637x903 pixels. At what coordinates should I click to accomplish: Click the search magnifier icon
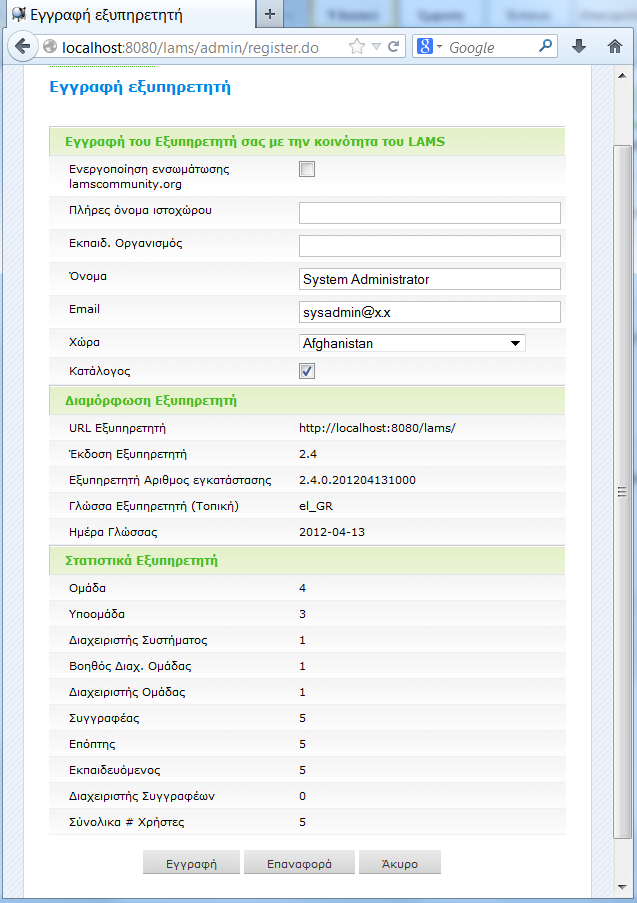click(x=545, y=46)
